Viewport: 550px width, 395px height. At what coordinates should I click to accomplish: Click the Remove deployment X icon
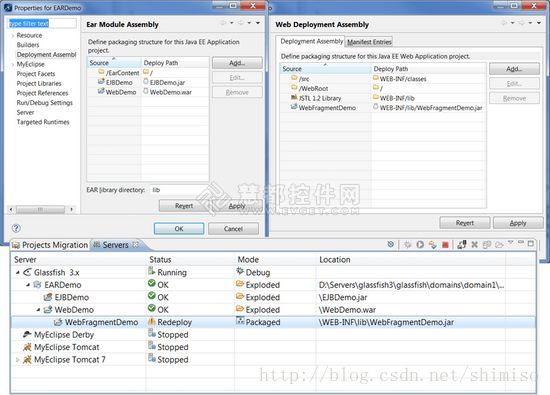coord(474,245)
